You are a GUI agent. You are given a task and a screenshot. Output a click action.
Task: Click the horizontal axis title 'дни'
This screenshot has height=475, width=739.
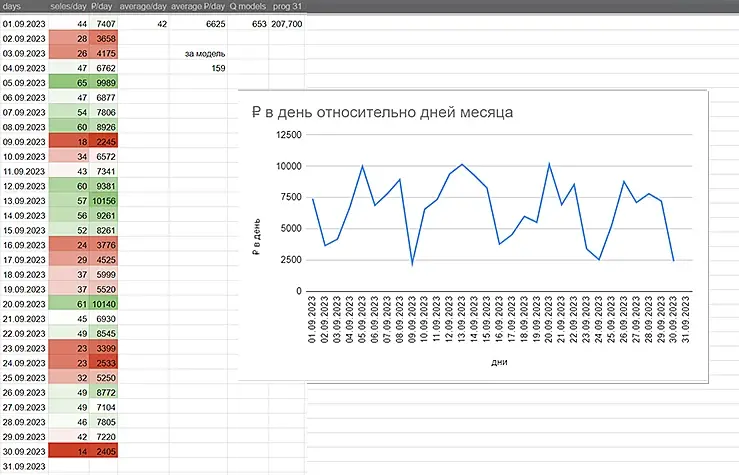click(x=499, y=362)
